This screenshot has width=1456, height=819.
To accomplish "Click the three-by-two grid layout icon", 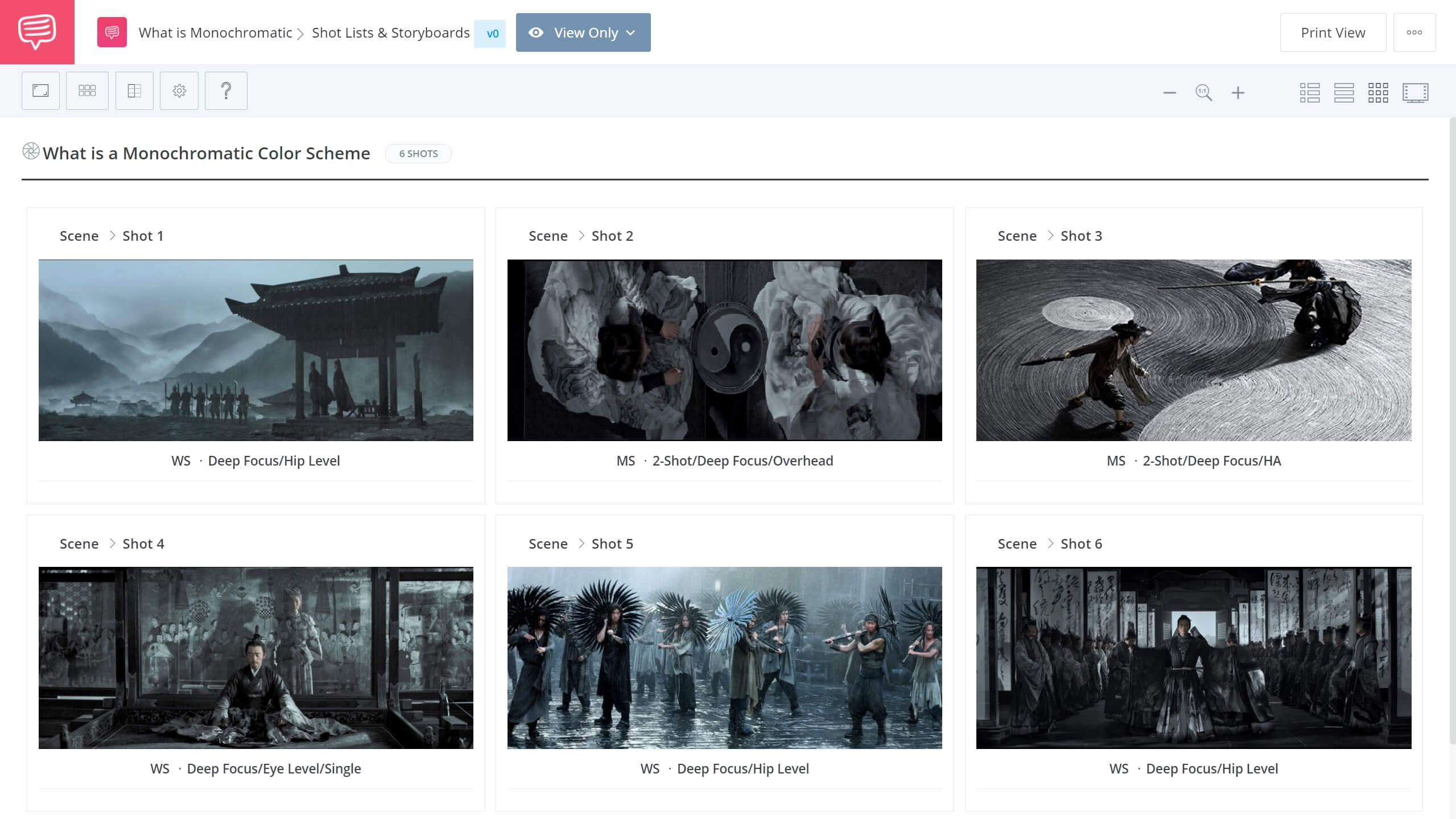I will point(87,90).
